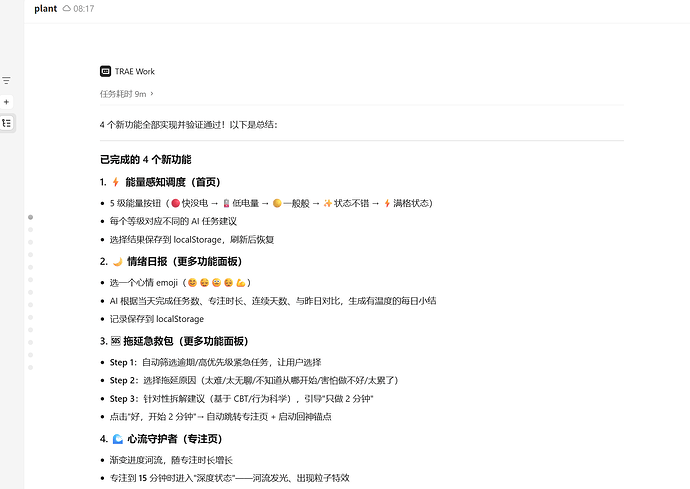Click the battery emoji before 低电量
The image size is (690, 489).
[226, 203]
